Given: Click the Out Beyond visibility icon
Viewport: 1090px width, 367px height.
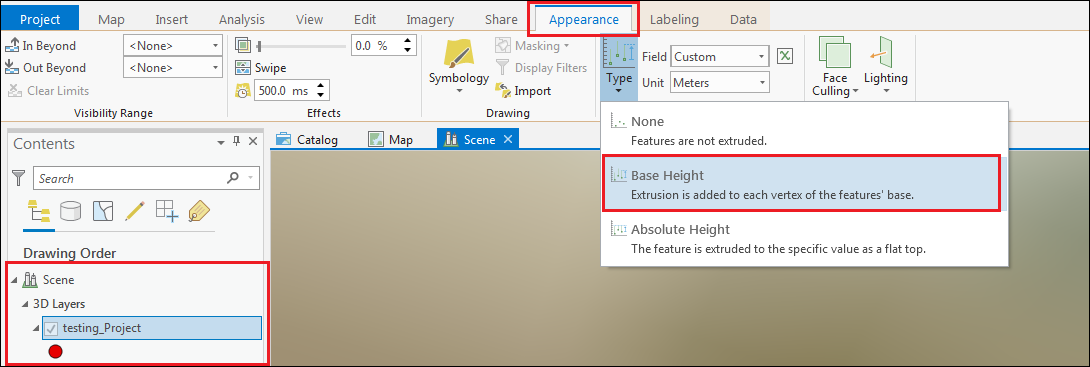Looking at the screenshot, I should [13, 67].
